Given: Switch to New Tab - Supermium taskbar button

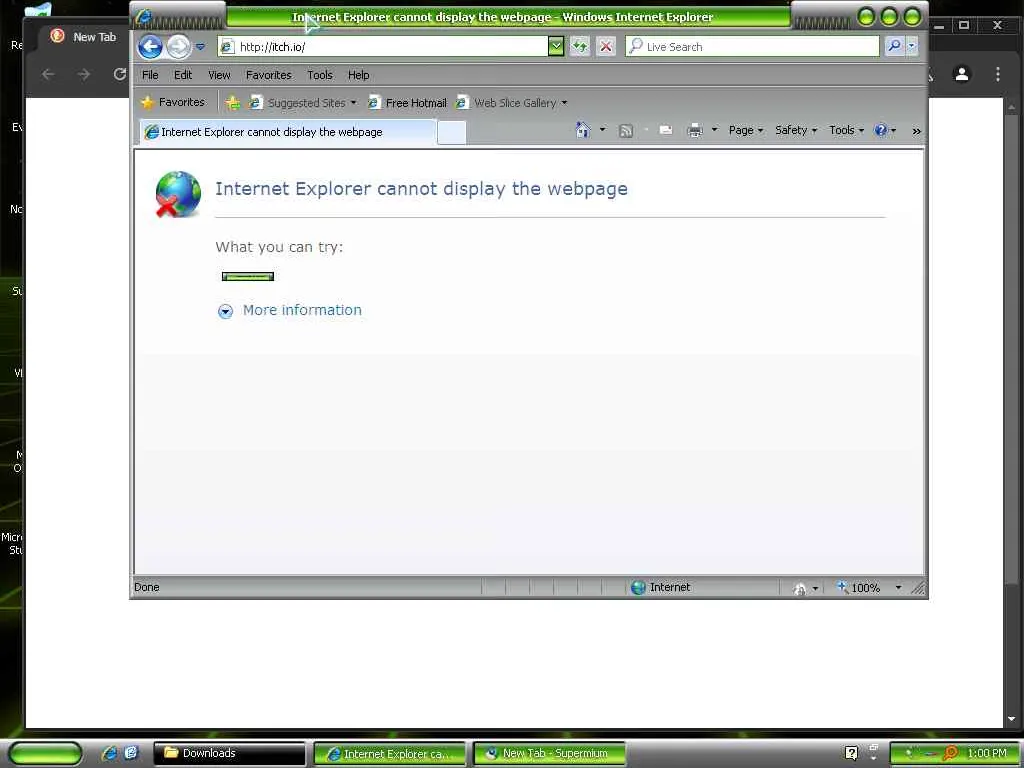Looking at the screenshot, I should (549, 753).
